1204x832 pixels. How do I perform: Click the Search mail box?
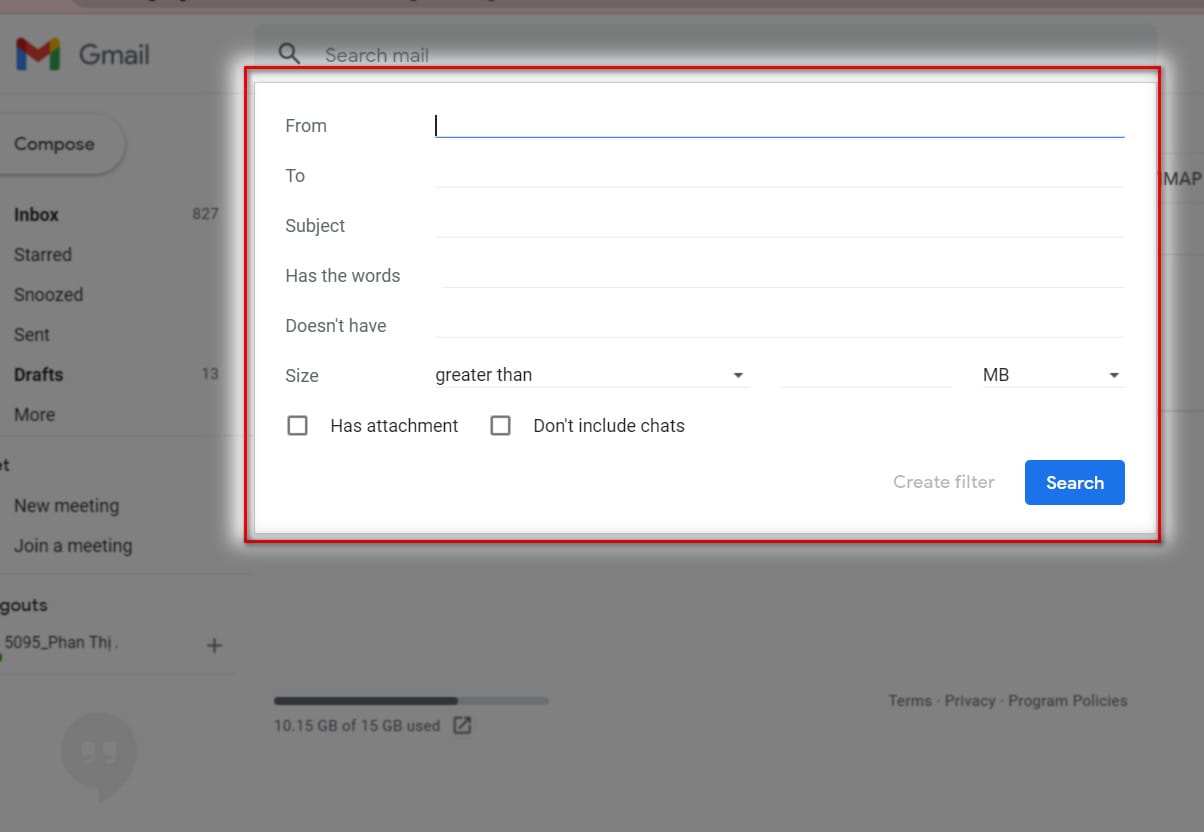pyautogui.click(x=705, y=55)
